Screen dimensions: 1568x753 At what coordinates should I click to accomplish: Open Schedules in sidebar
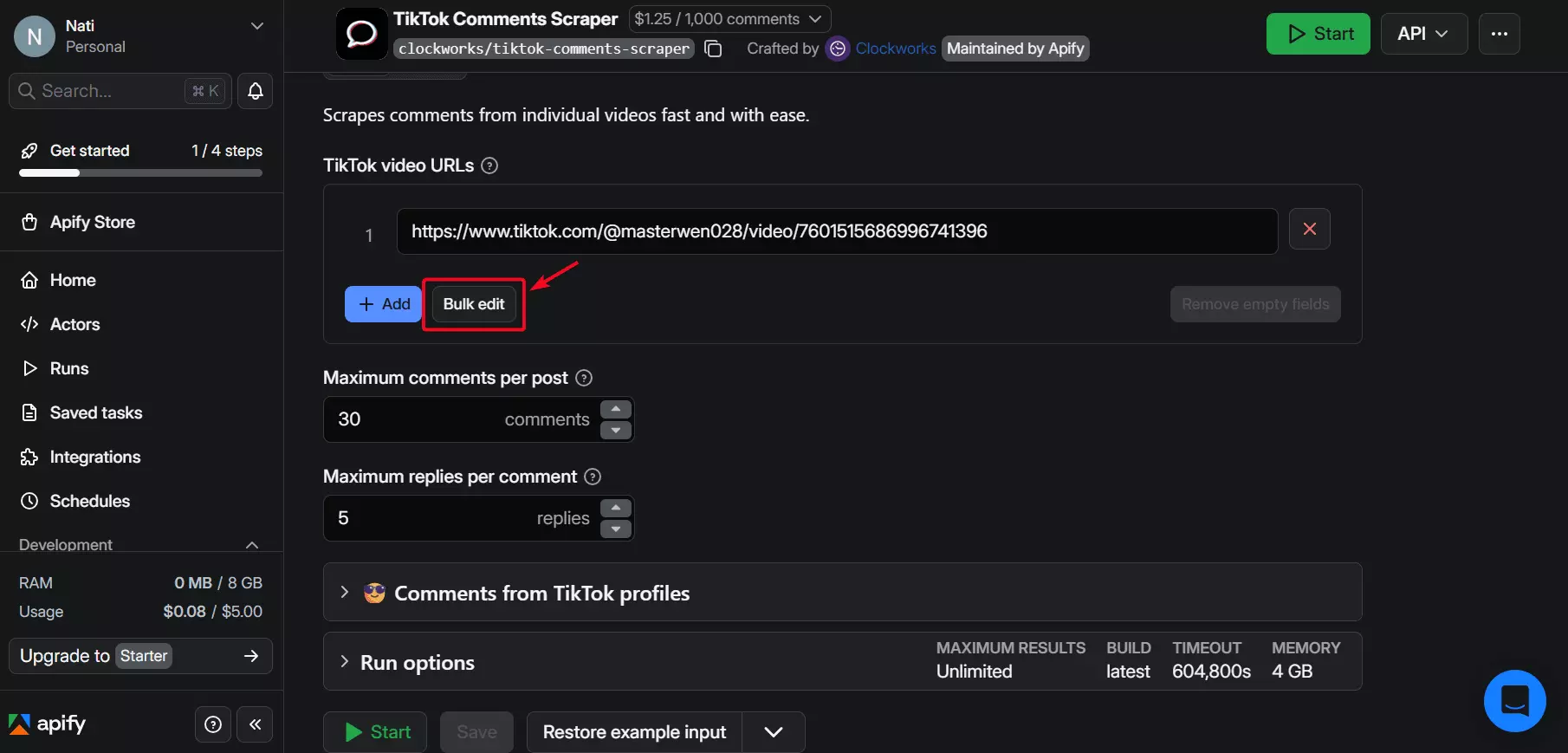coord(140,501)
